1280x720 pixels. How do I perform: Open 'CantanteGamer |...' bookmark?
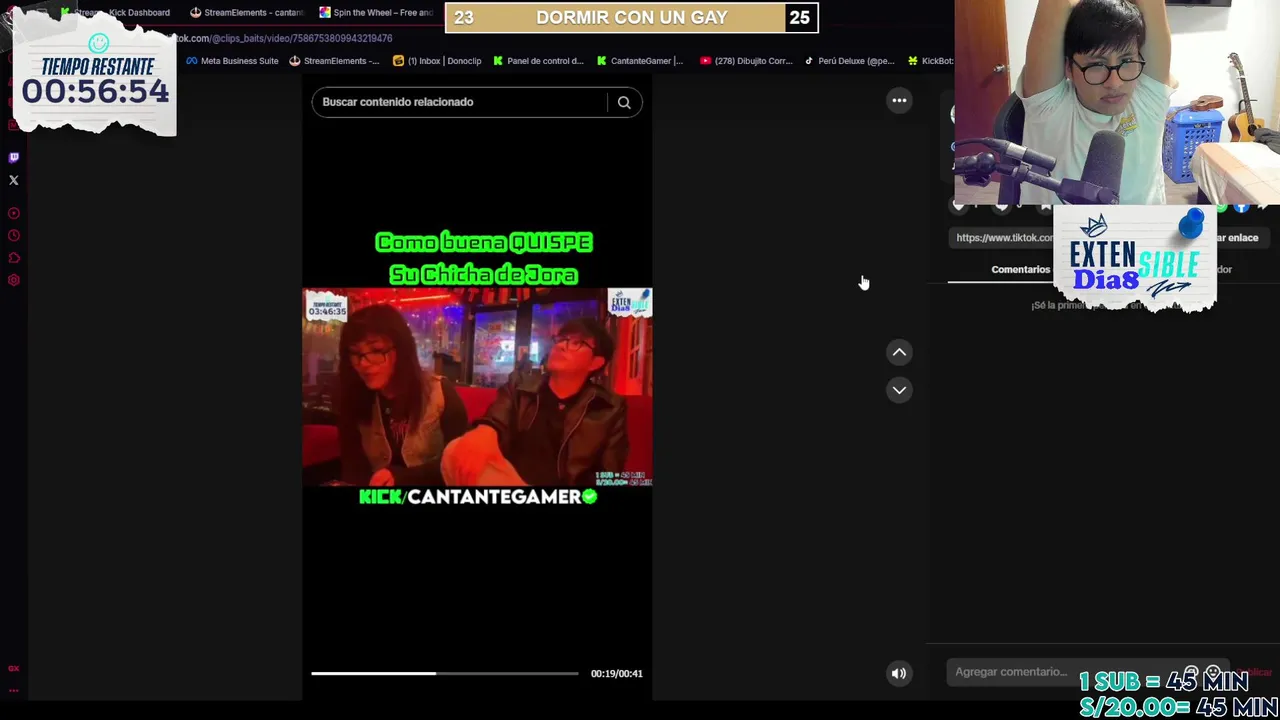tap(640, 61)
